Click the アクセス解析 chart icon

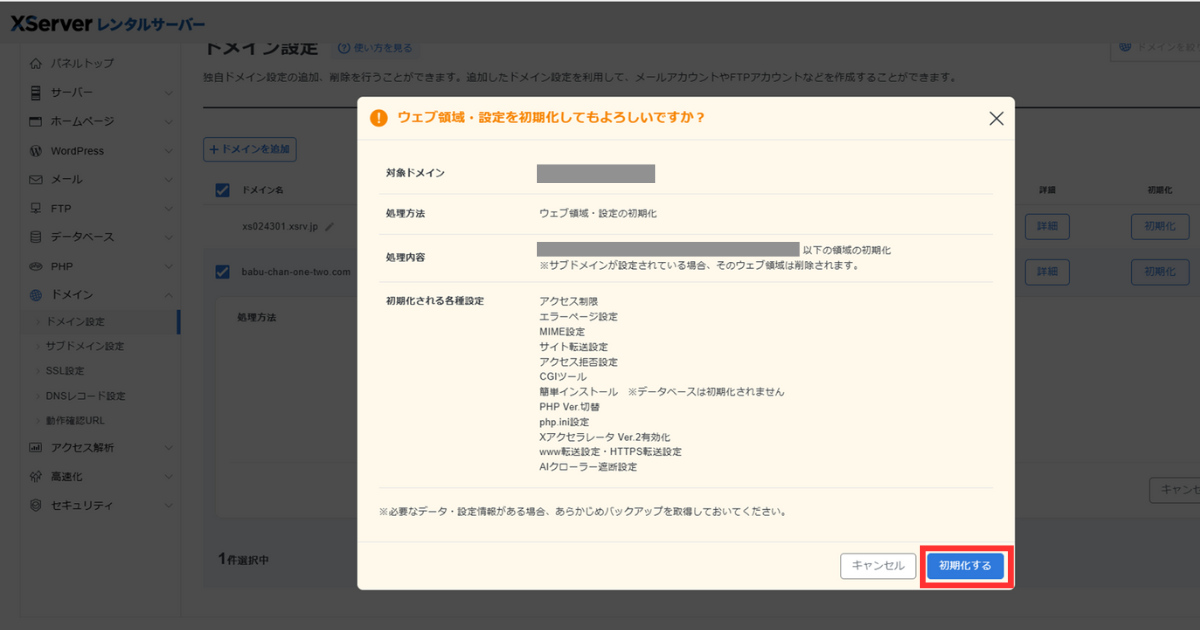[x=36, y=448]
